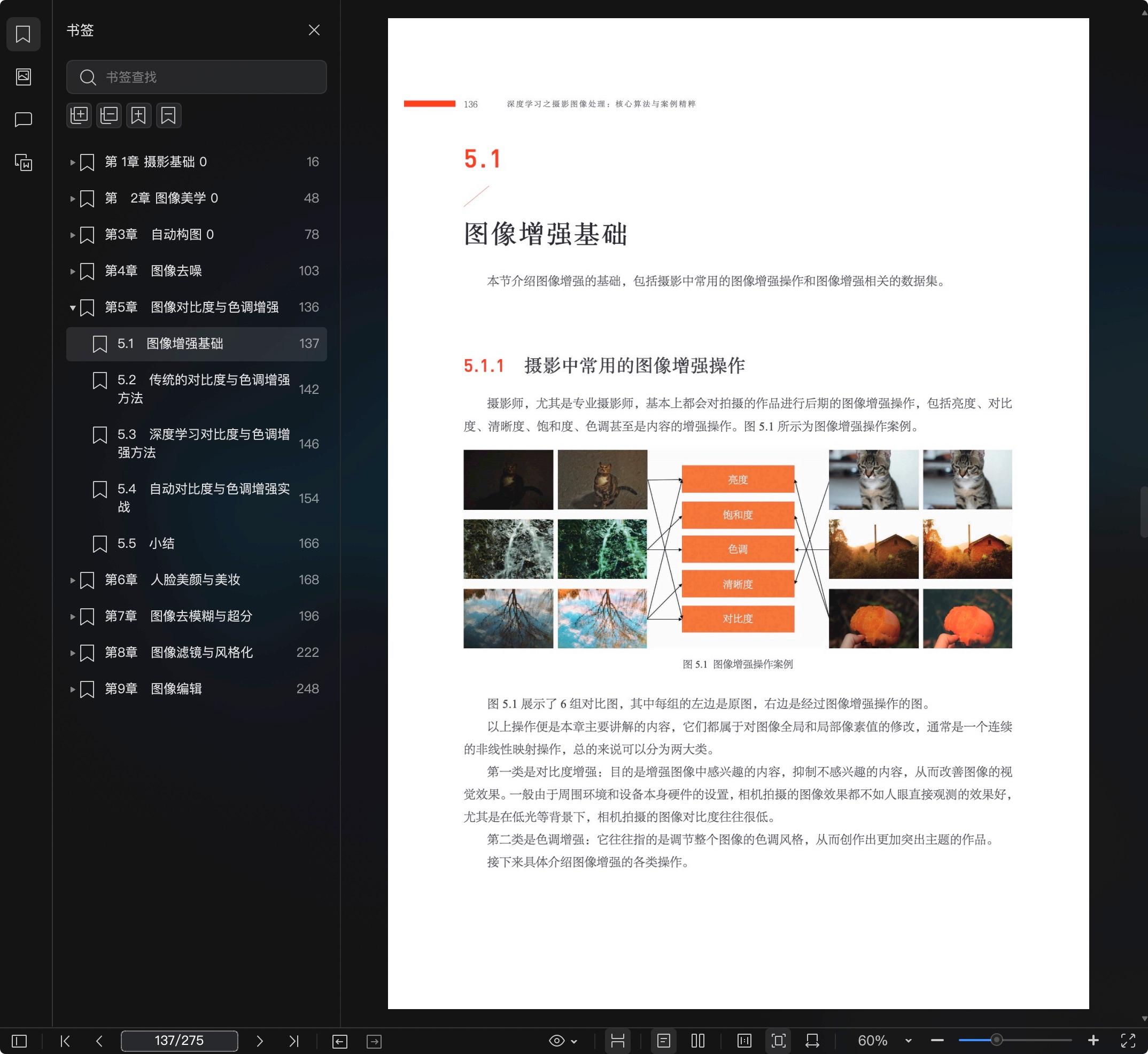Toggle fit width view
This screenshot has height=1054, width=1148.
point(813,1041)
